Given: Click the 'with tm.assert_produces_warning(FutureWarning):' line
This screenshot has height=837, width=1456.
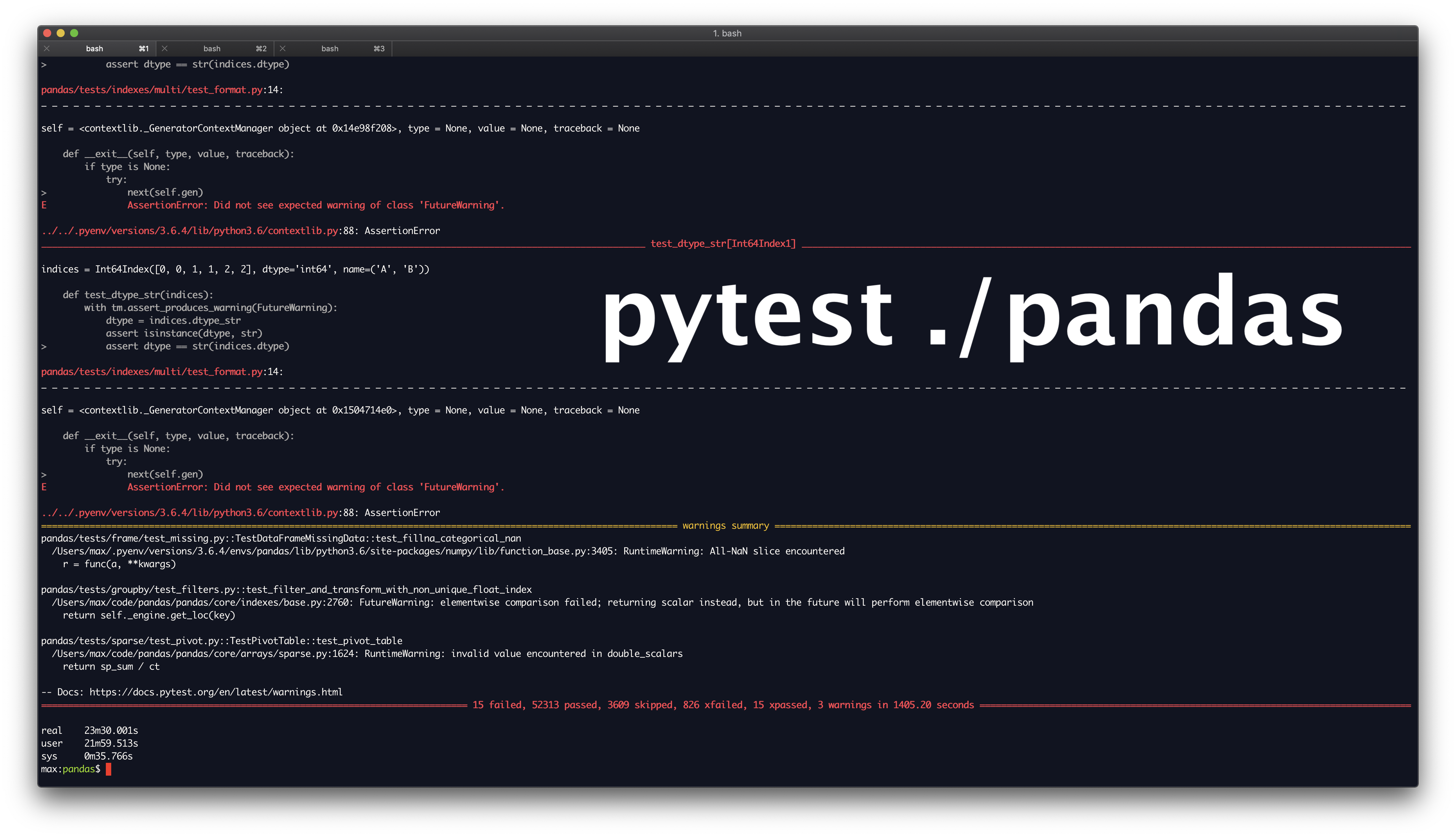Looking at the screenshot, I should 211,308.
